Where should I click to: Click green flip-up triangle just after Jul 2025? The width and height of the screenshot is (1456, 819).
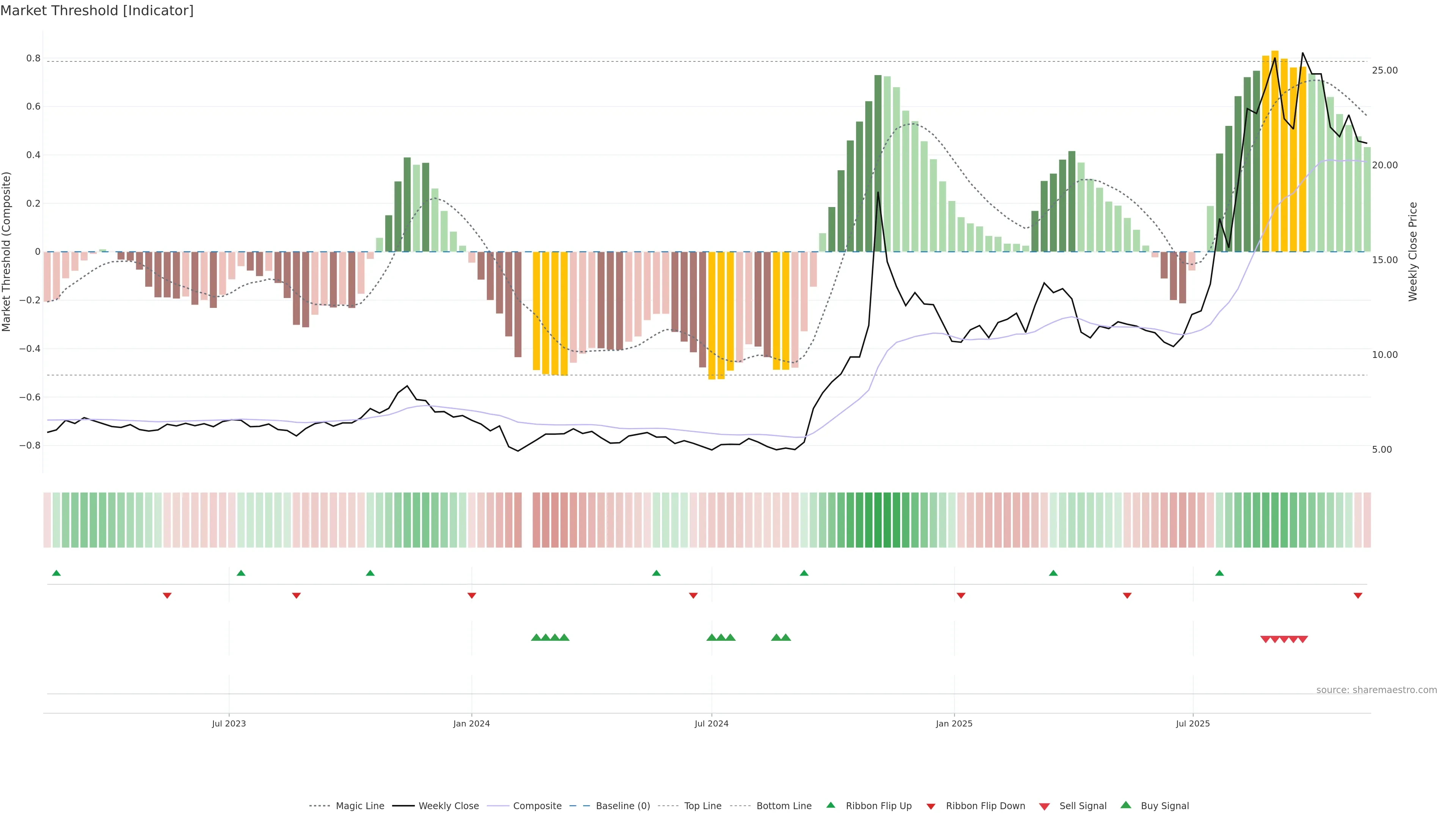pyautogui.click(x=1219, y=573)
